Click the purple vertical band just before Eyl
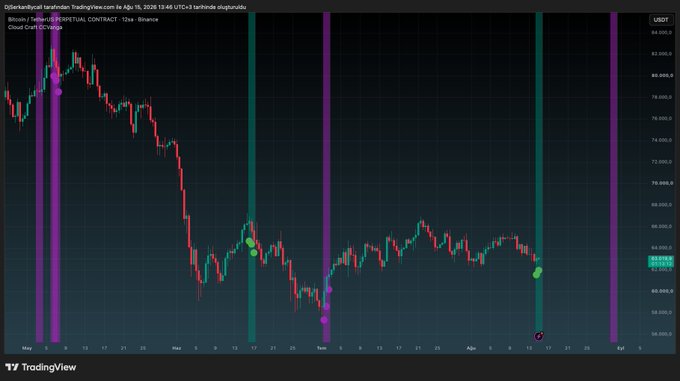The height and width of the screenshot is (381, 680). [614, 177]
